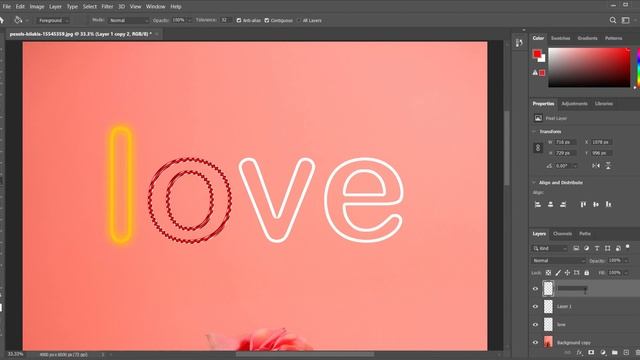Click the Create new group folder icon
640x360 pixels.
(615, 353)
